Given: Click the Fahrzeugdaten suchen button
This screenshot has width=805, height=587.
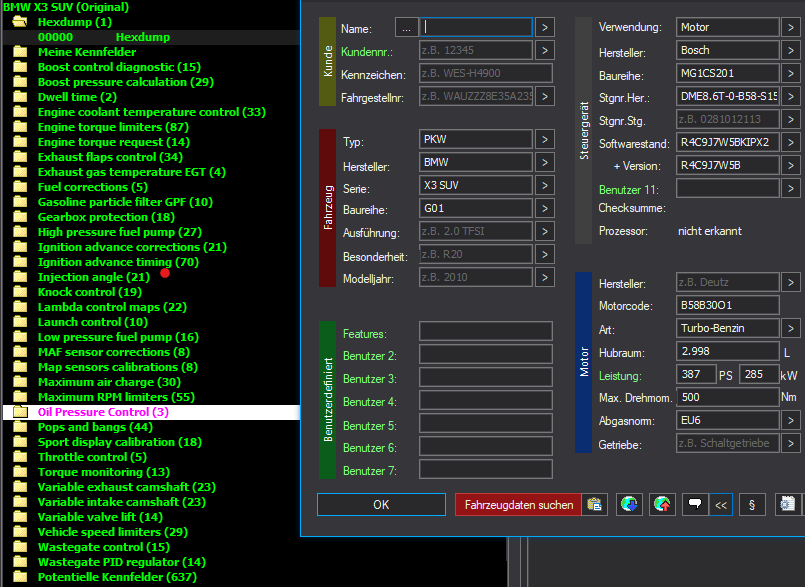Looking at the screenshot, I should [519, 505].
